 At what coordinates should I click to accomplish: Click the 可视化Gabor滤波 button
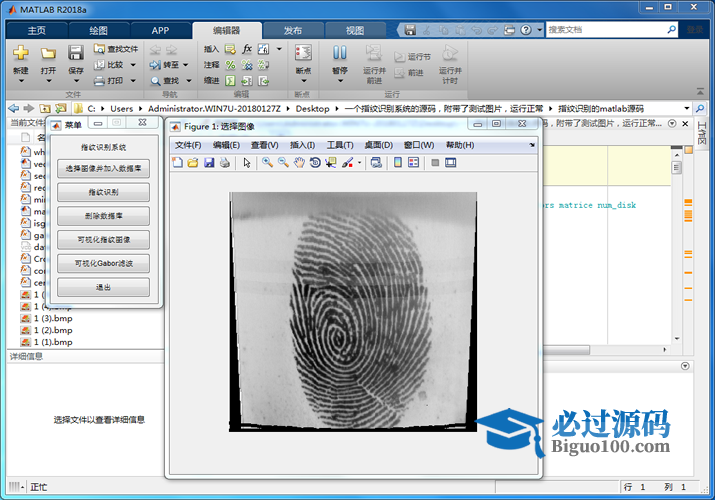tap(103, 264)
